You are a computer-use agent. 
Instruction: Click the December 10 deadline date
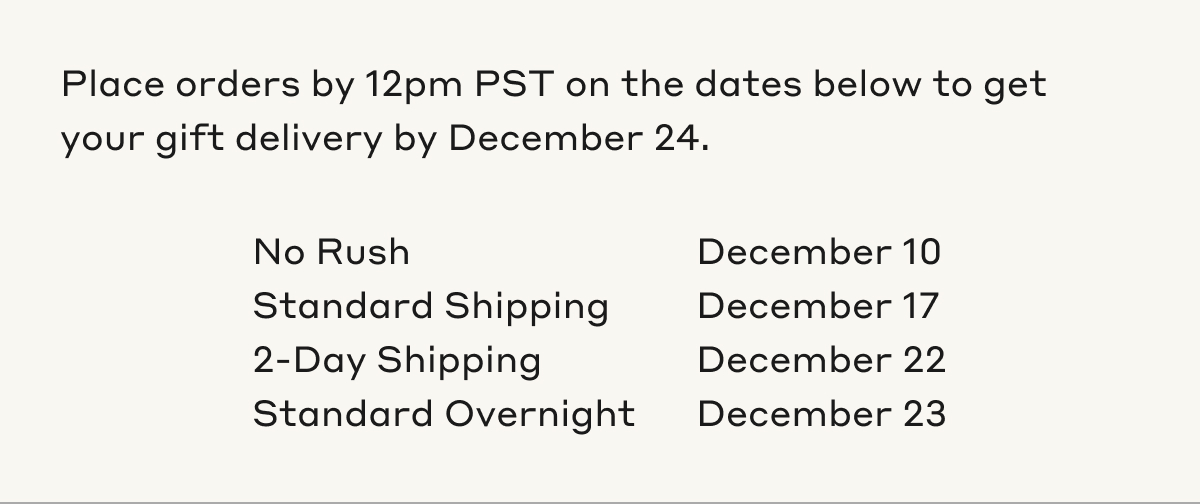(819, 252)
